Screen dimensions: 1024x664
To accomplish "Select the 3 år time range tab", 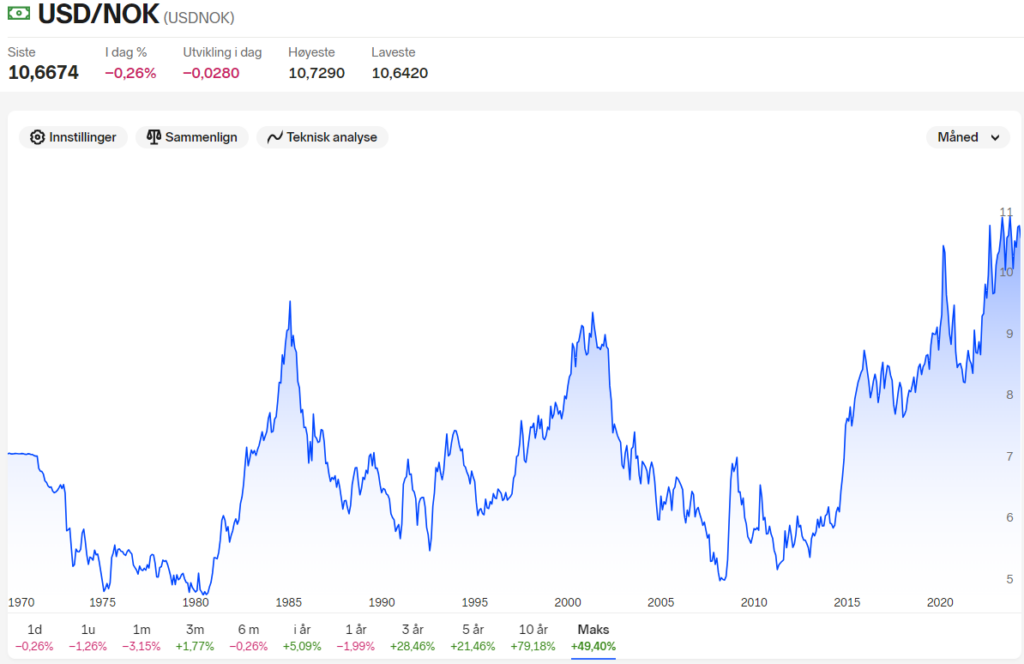I will tap(412, 637).
